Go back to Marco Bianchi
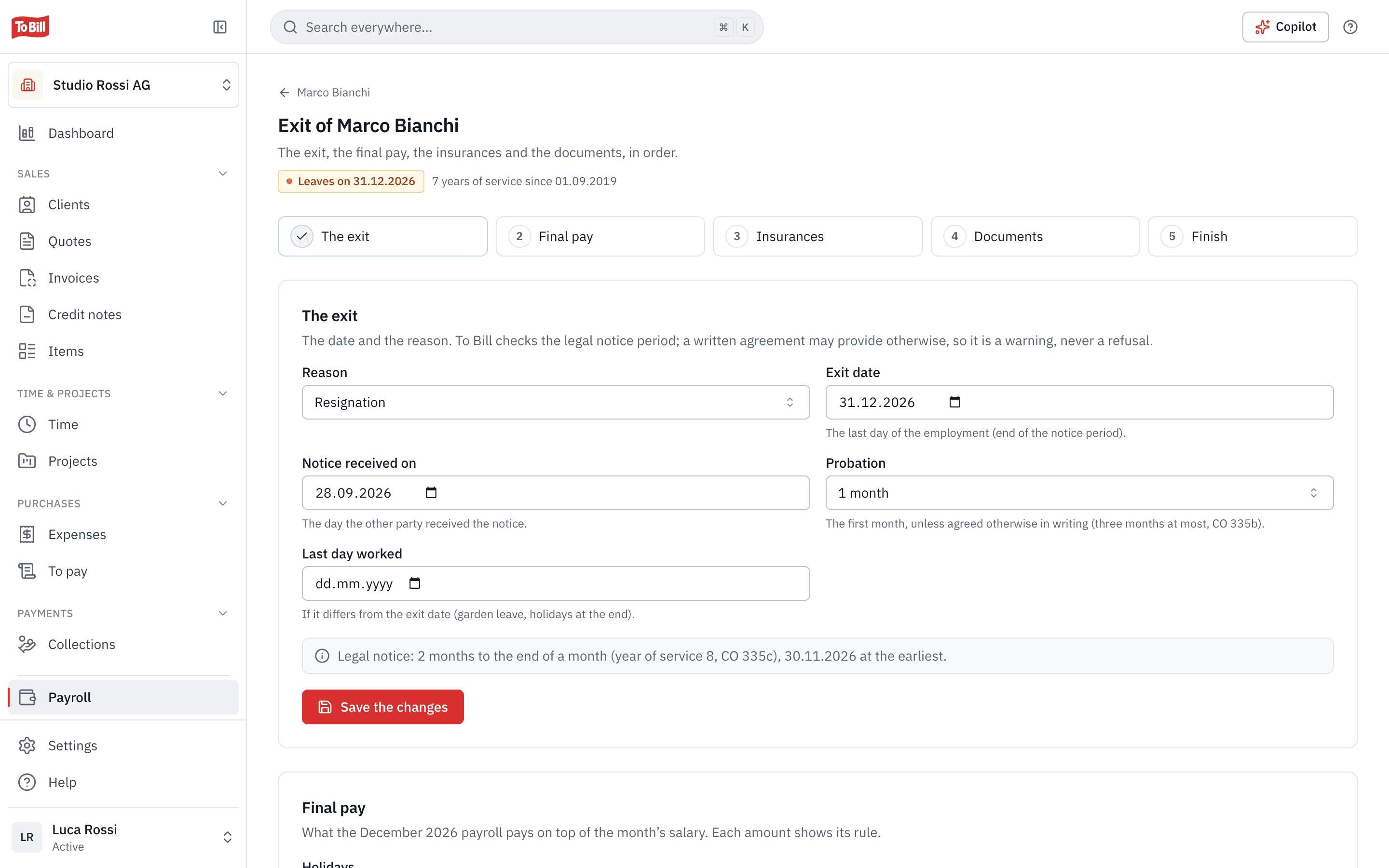1389x868 pixels. click(x=324, y=93)
